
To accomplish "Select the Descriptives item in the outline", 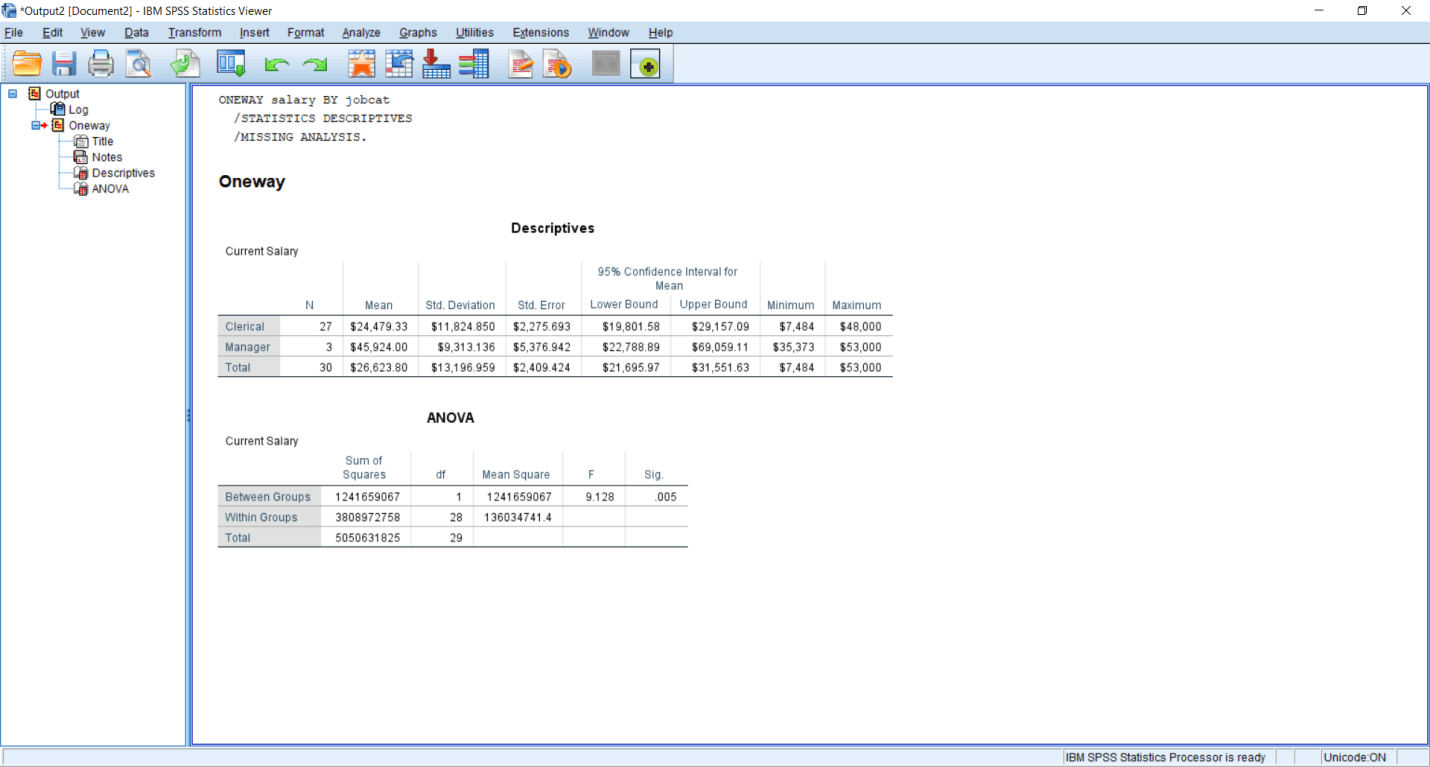I will (122, 172).
